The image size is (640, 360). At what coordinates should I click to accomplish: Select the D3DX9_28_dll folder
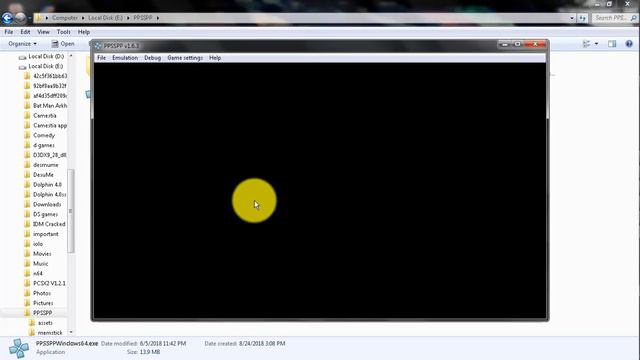49,155
